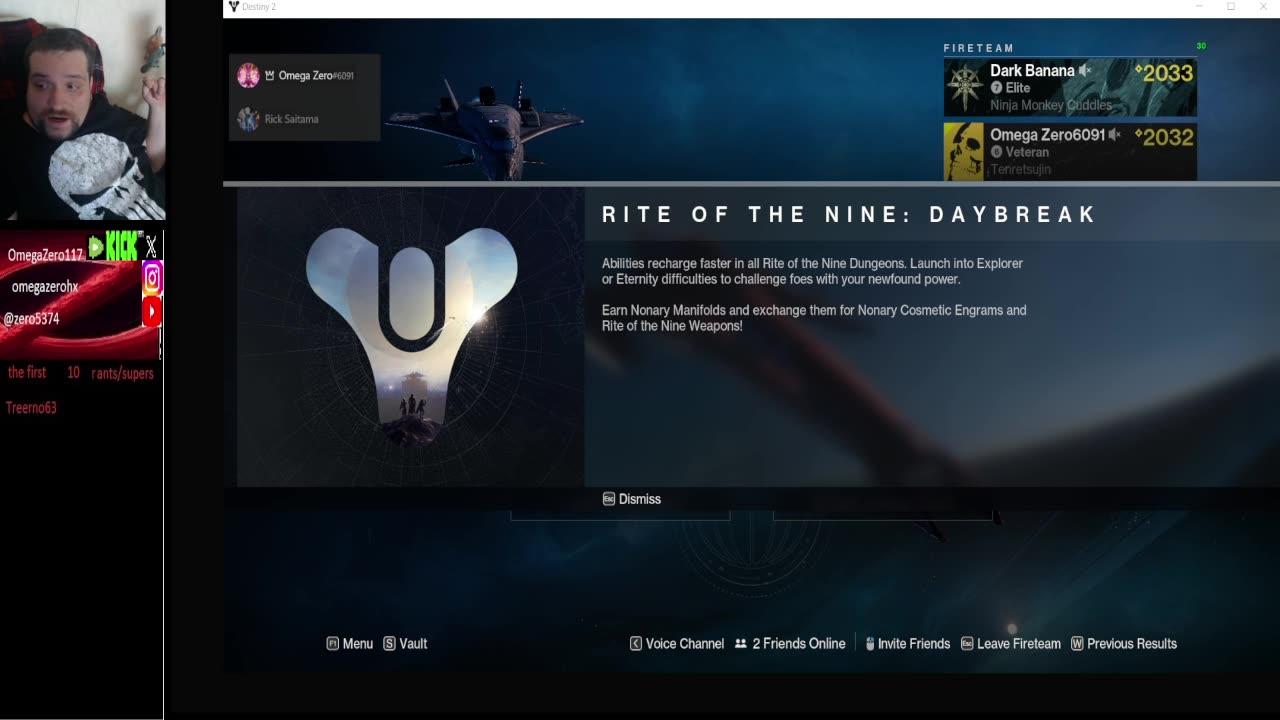Image resolution: width=1280 pixels, height=720 pixels.
Task: Click the Treerno63 name in overlay
Action: point(31,408)
